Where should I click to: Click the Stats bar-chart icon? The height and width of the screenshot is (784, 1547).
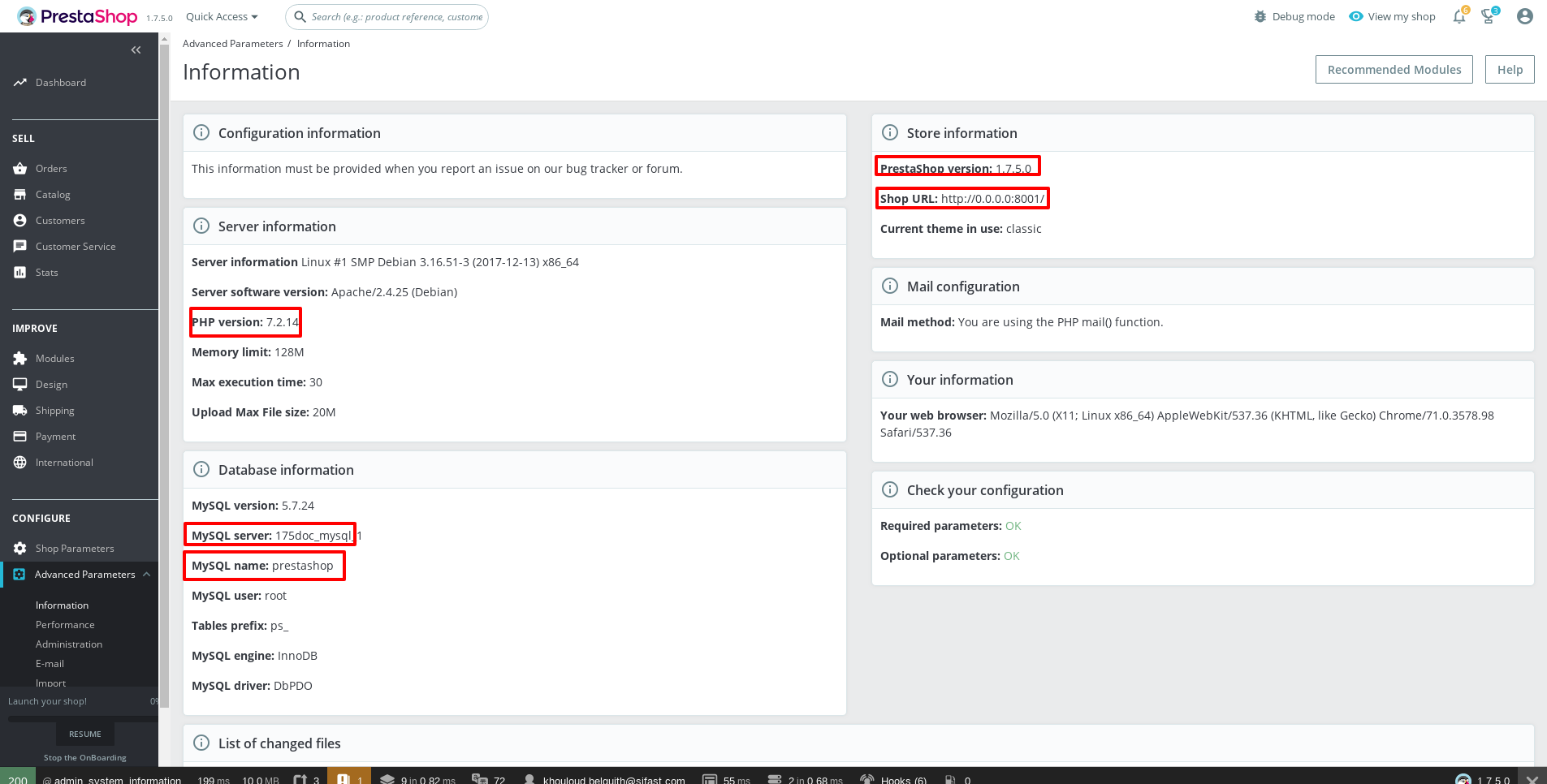(20, 273)
